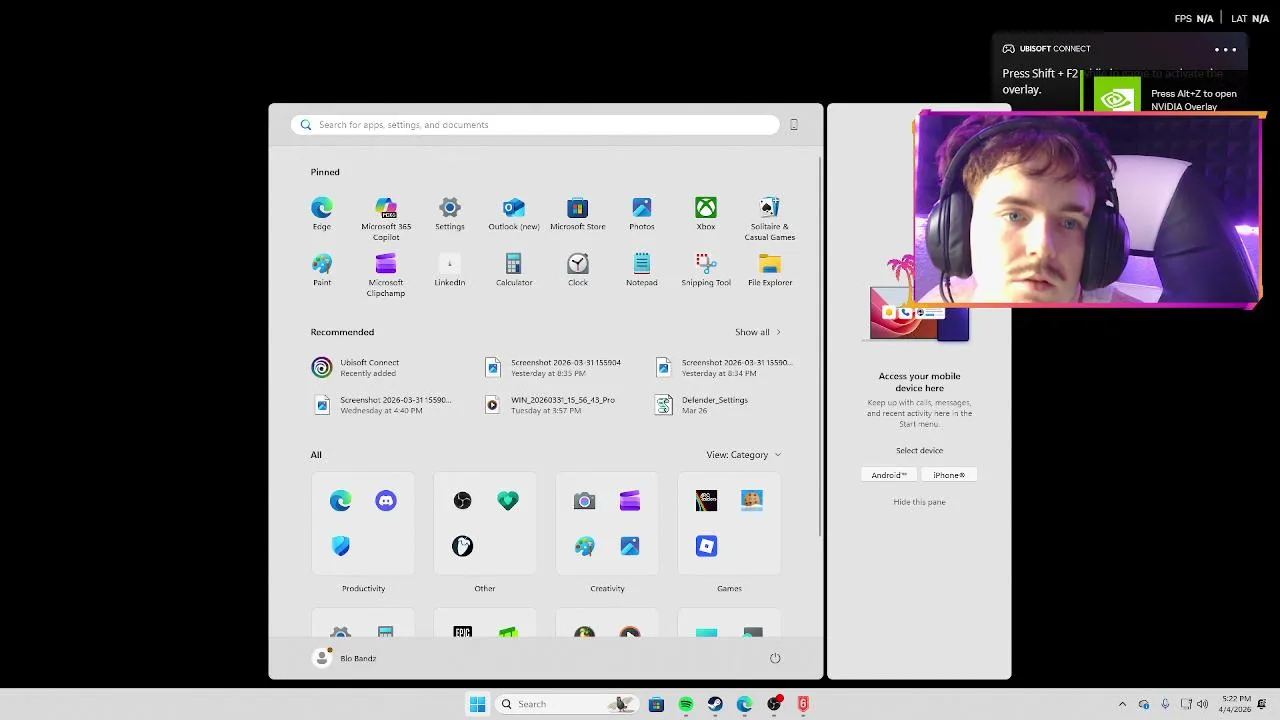The height and width of the screenshot is (720, 1280).
Task: Open the pinned Paint app
Action: (x=321, y=269)
